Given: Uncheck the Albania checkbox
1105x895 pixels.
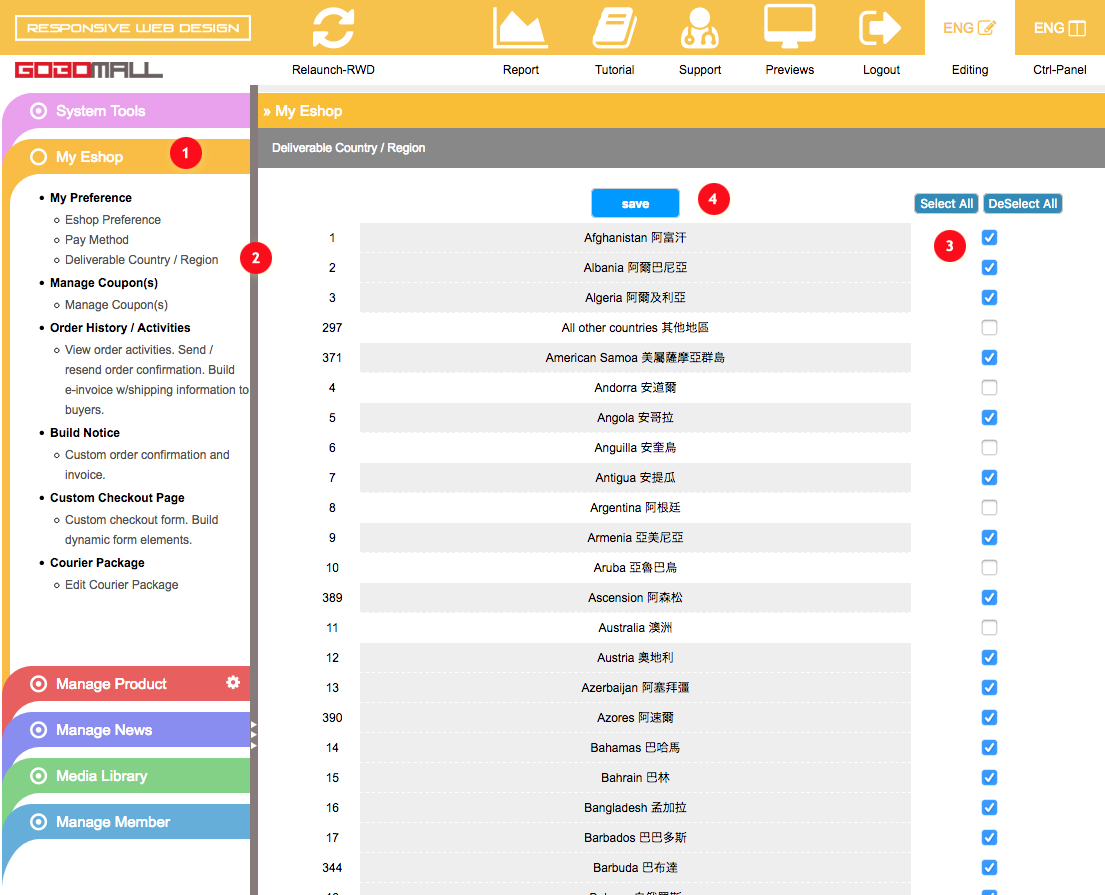Looking at the screenshot, I should coord(989,268).
